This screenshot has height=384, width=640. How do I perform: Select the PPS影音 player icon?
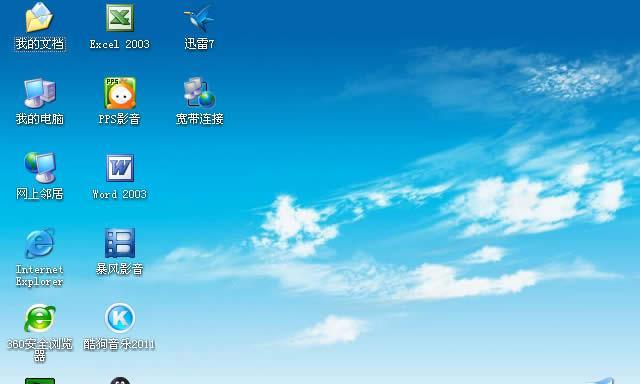pos(120,93)
